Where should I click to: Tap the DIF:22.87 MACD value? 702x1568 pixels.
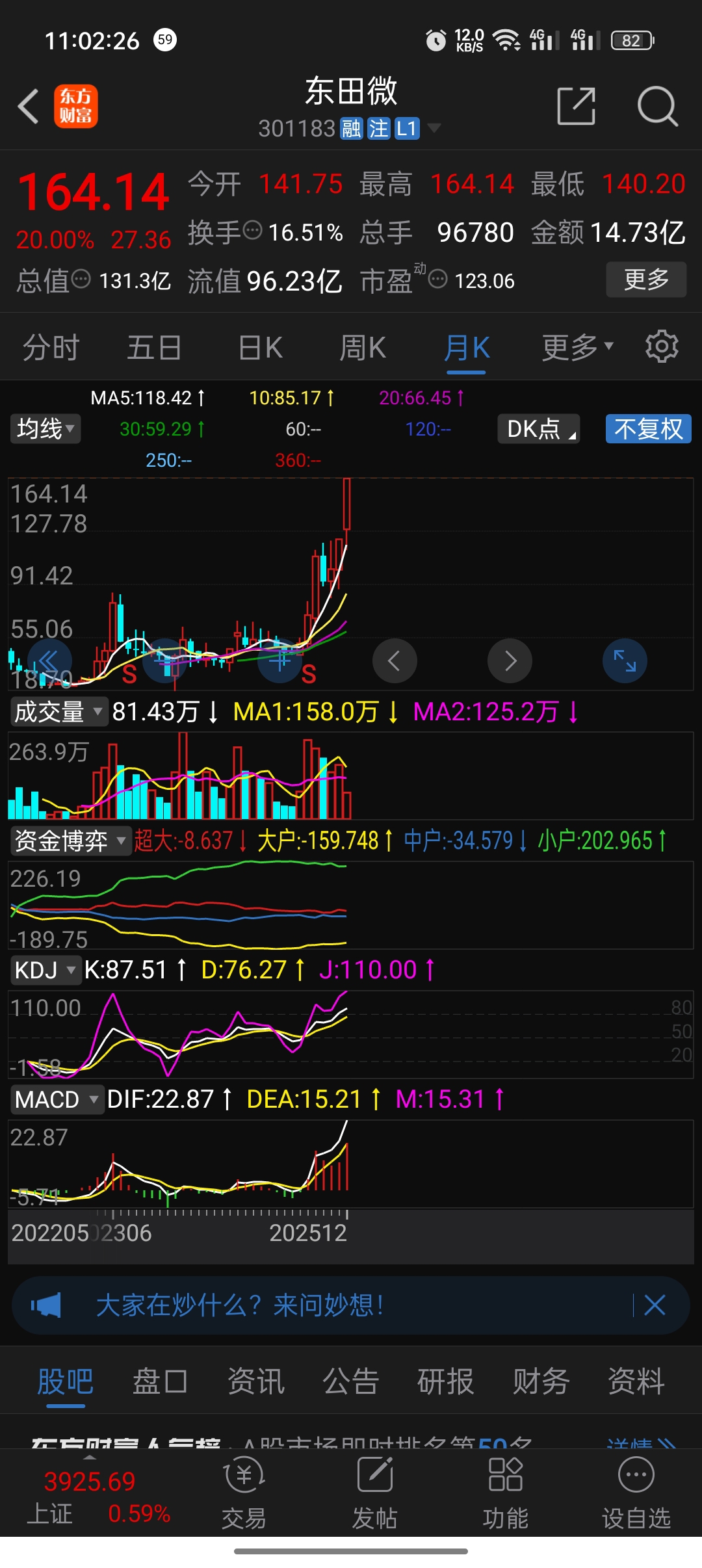(x=169, y=1100)
